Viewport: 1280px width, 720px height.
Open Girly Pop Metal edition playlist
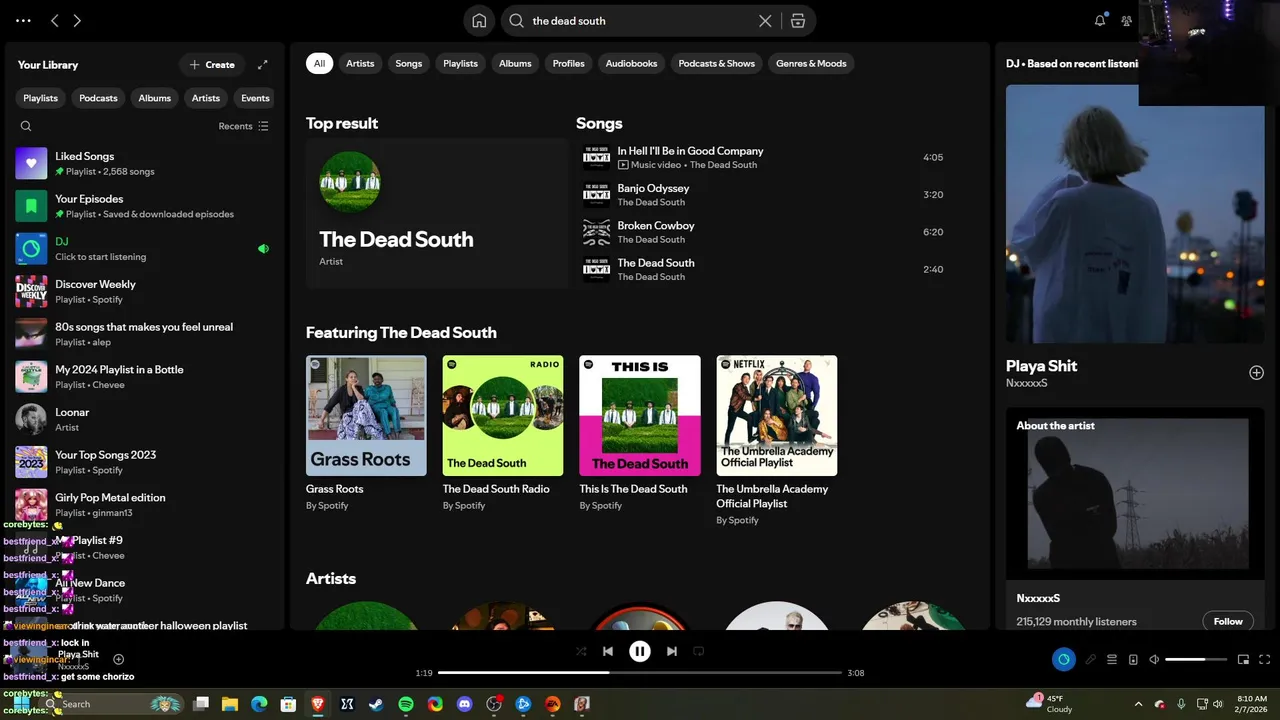pos(145,505)
